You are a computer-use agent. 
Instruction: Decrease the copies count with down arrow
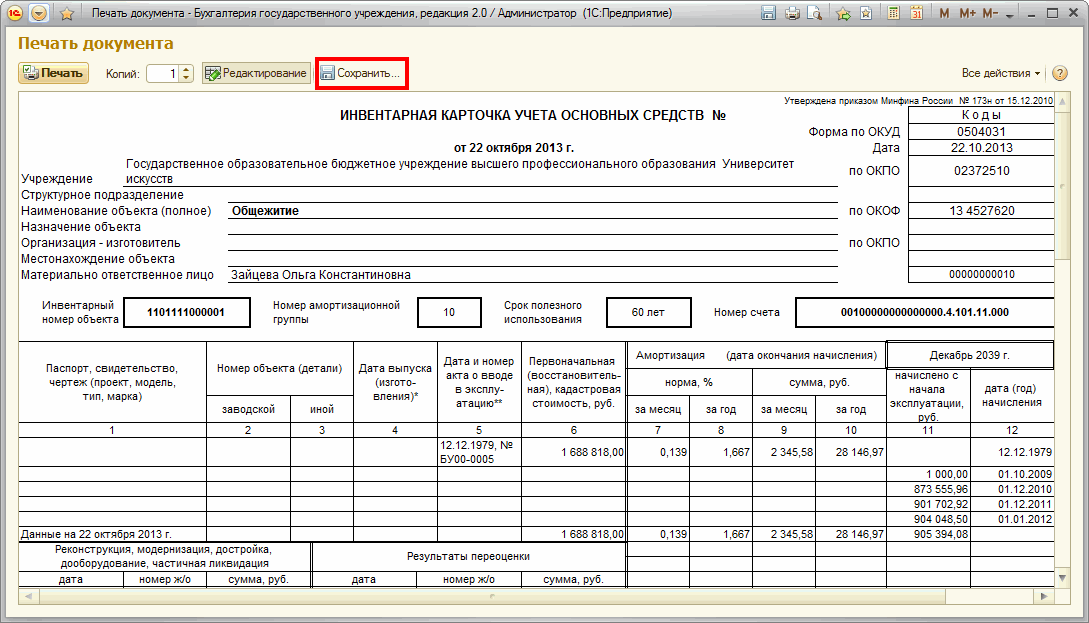coord(186,78)
